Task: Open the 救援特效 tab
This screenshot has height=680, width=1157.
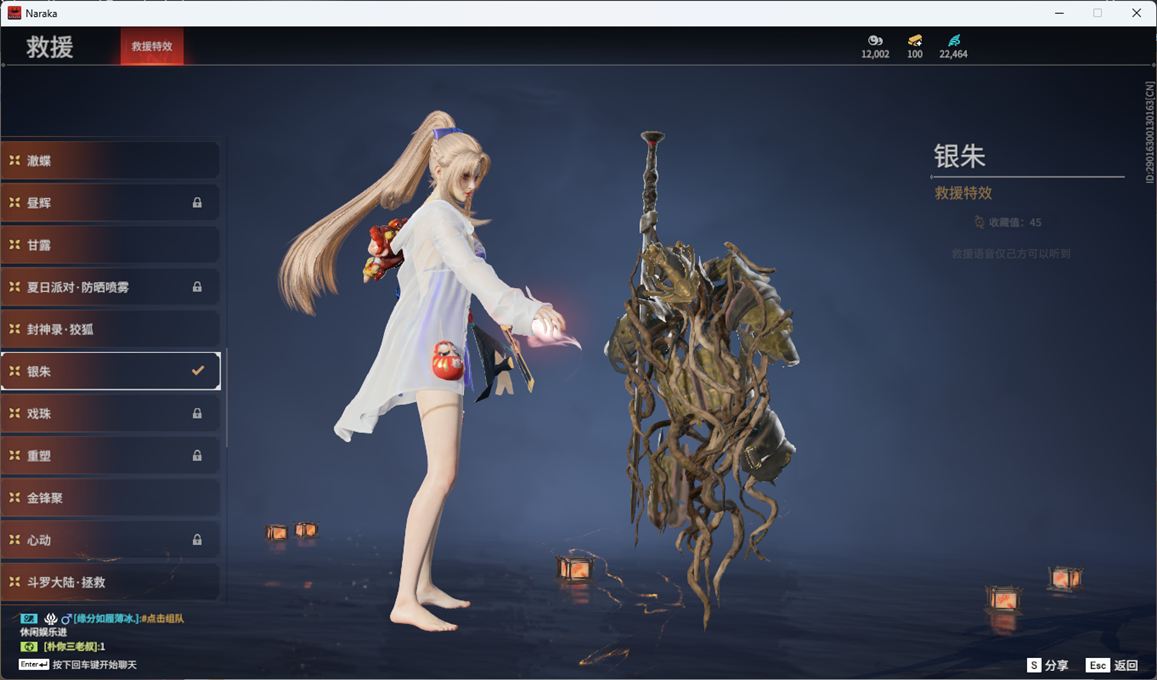Action: 152,46
